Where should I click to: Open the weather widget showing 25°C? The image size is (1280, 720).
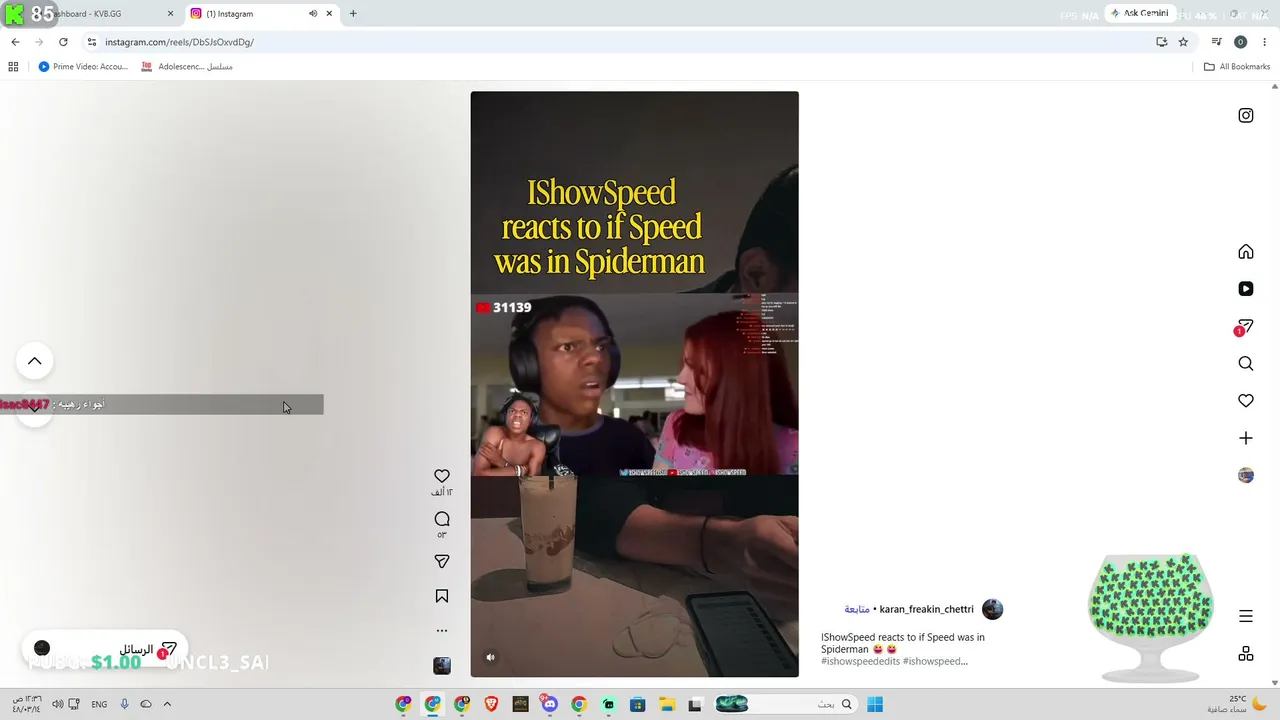(x=1236, y=704)
